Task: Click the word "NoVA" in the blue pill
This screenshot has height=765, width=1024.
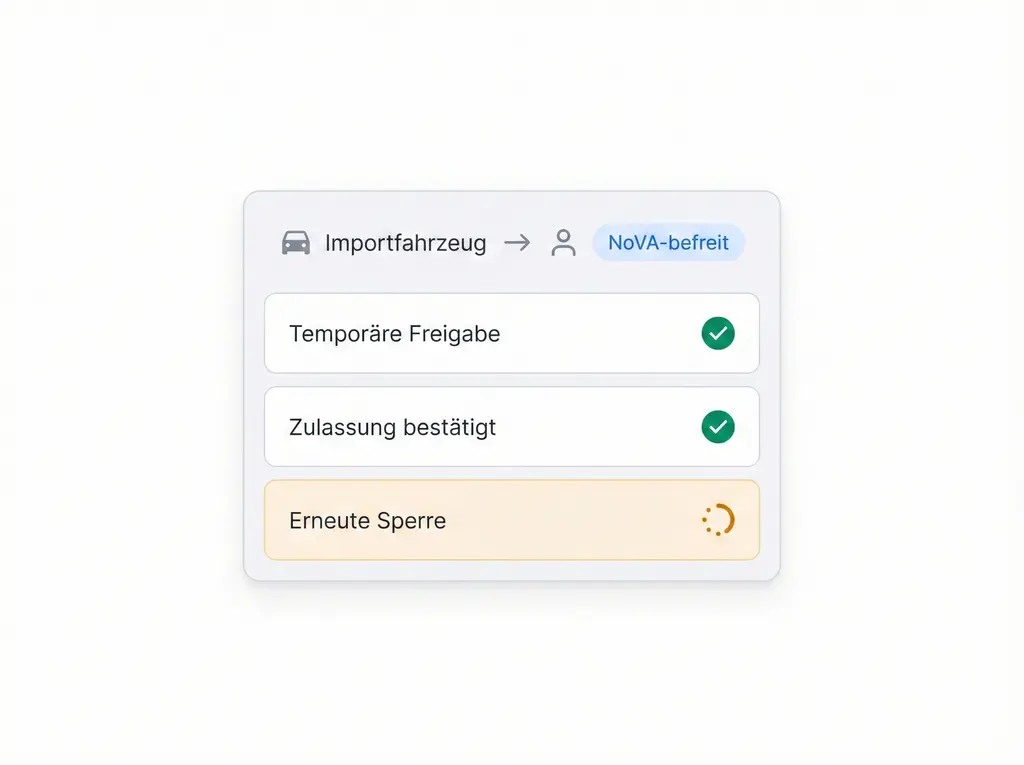Action: tap(634, 243)
